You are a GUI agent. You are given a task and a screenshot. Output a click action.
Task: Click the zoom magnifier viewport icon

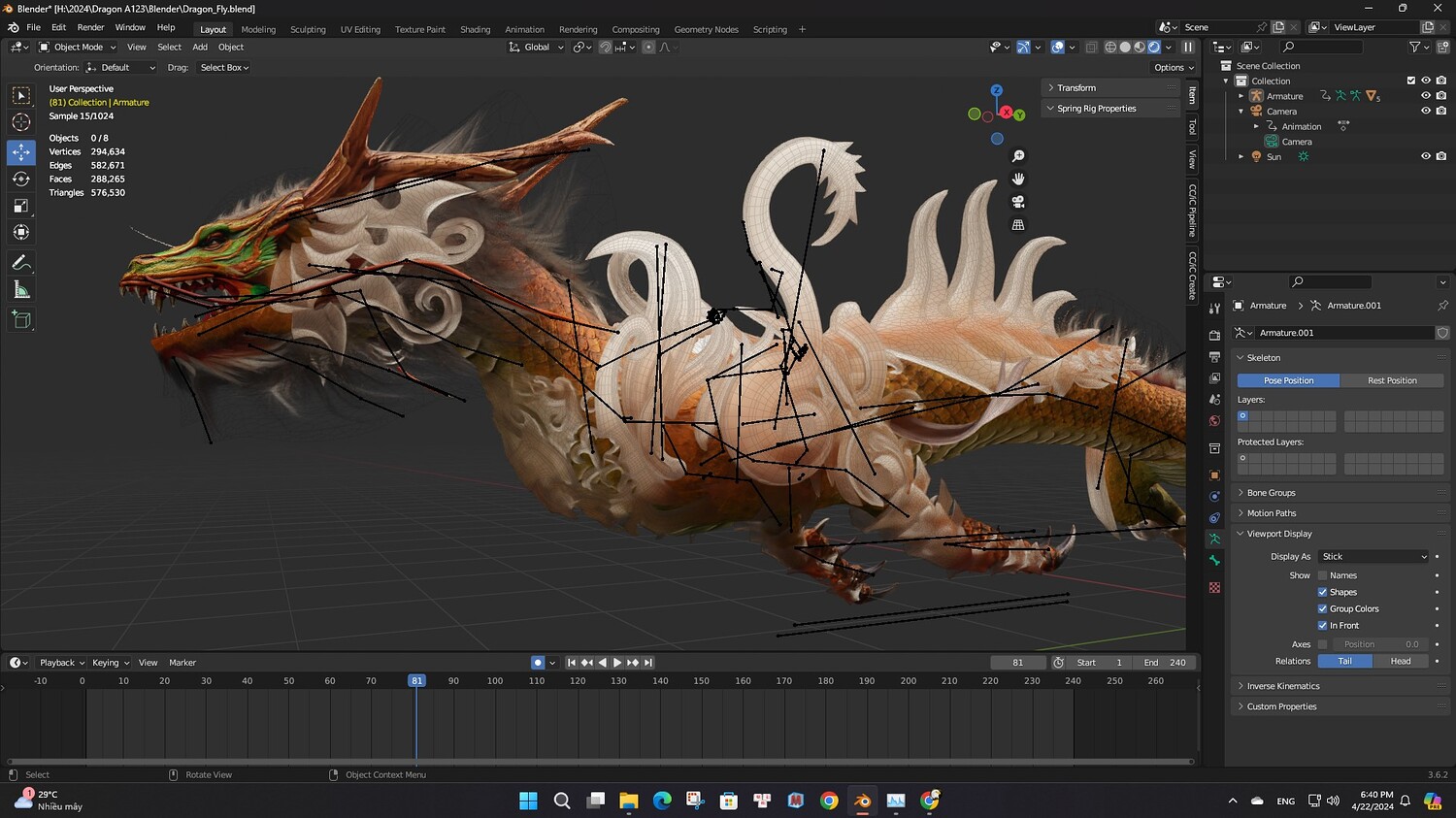(x=1018, y=156)
